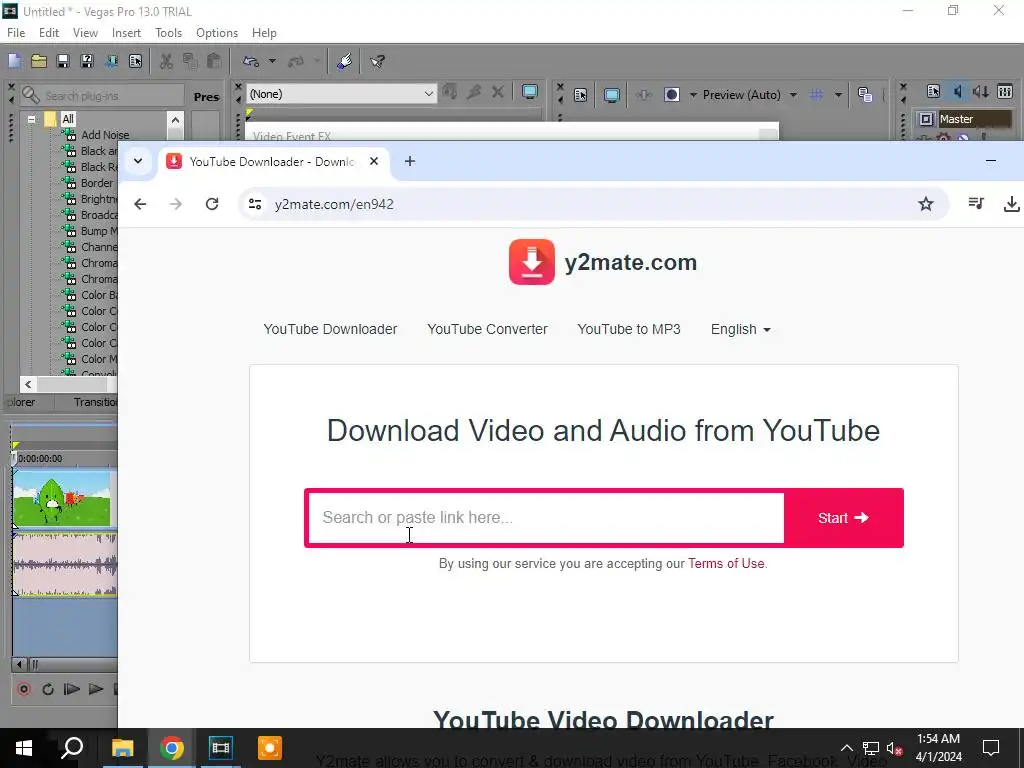Click New project icon in Vegas toolbar
The width and height of the screenshot is (1024, 768).
tap(14, 61)
